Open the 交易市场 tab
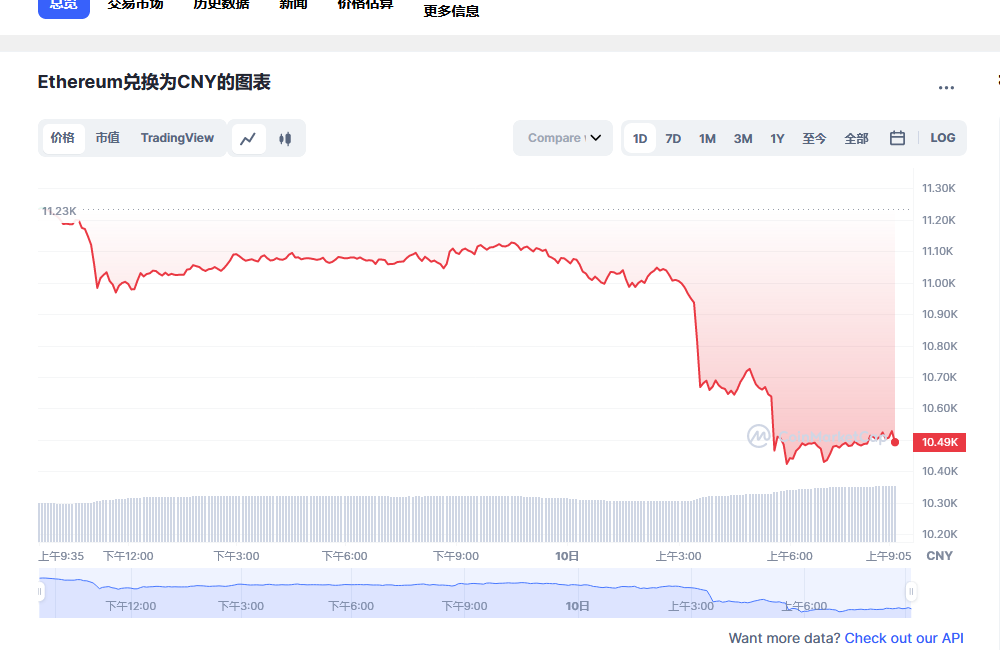This screenshot has width=1000, height=650. pyautogui.click(x=135, y=5)
